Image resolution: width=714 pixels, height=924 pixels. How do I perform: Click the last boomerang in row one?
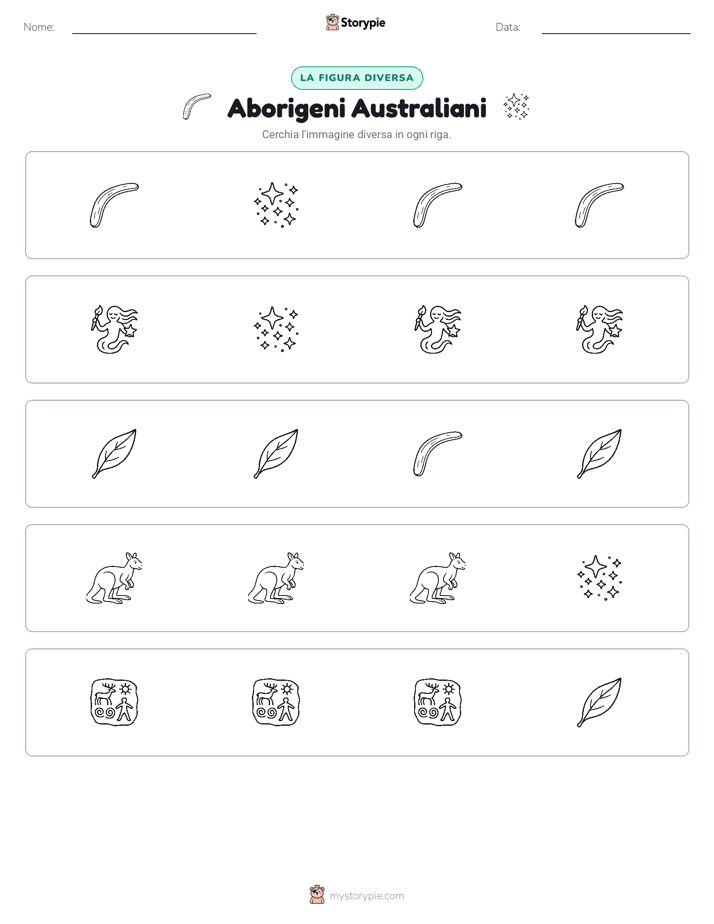pos(599,205)
